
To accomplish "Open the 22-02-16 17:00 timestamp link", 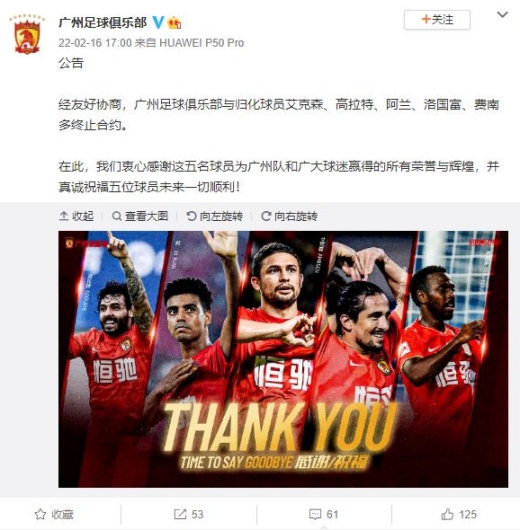I will [95, 43].
